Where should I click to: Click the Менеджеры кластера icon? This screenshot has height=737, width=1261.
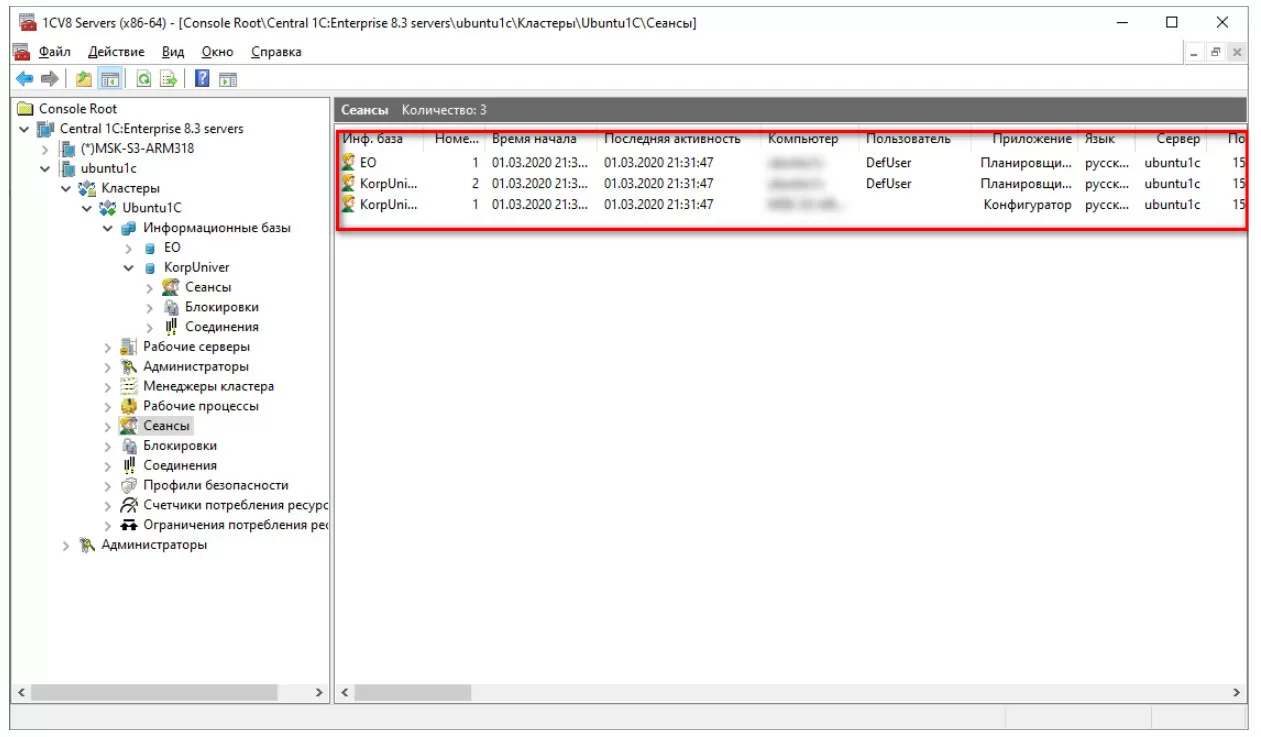coord(129,386)
